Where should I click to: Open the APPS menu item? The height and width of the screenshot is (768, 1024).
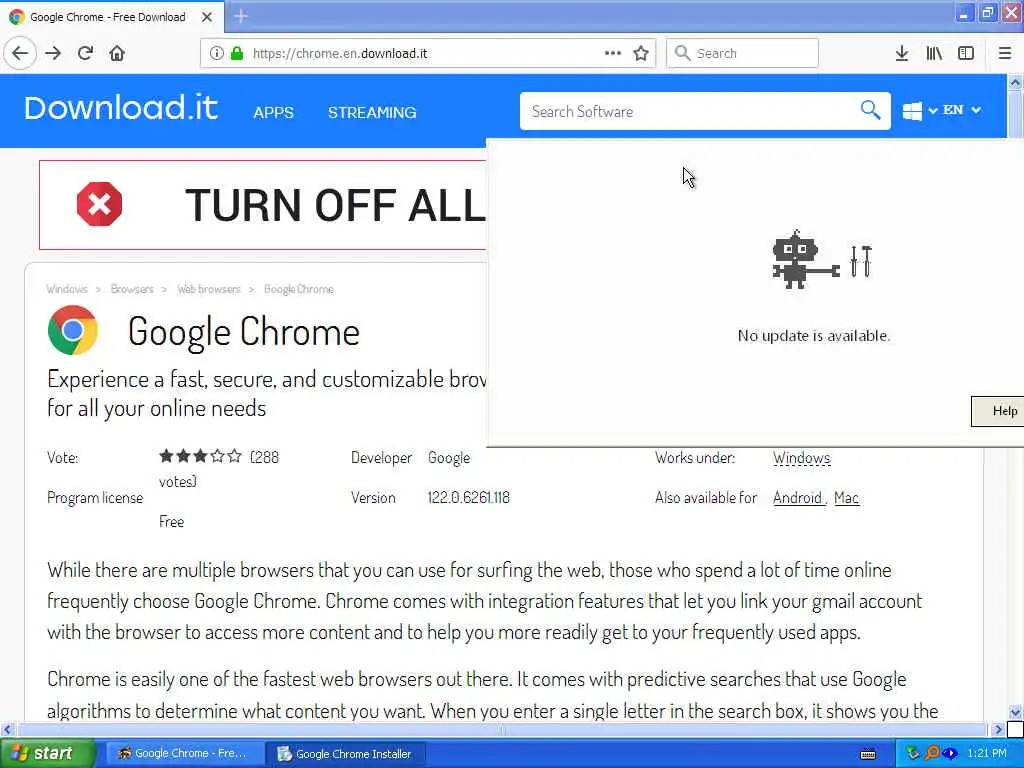pyautogui.click(x=273, y=112)
